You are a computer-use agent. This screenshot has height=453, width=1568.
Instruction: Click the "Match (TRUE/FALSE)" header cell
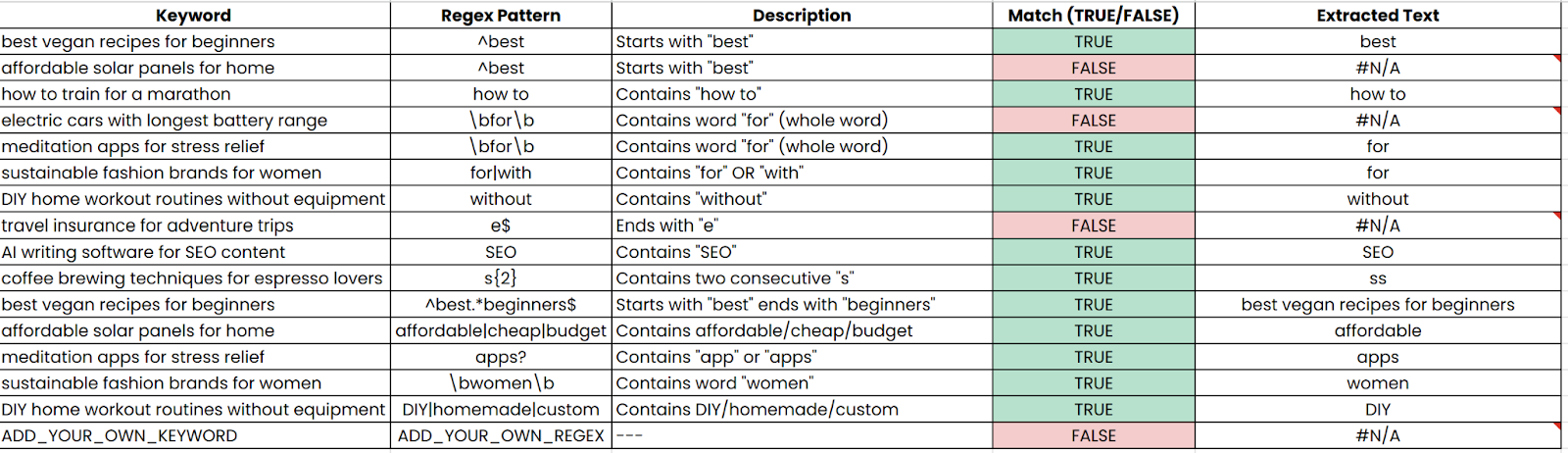[1094, 15]
